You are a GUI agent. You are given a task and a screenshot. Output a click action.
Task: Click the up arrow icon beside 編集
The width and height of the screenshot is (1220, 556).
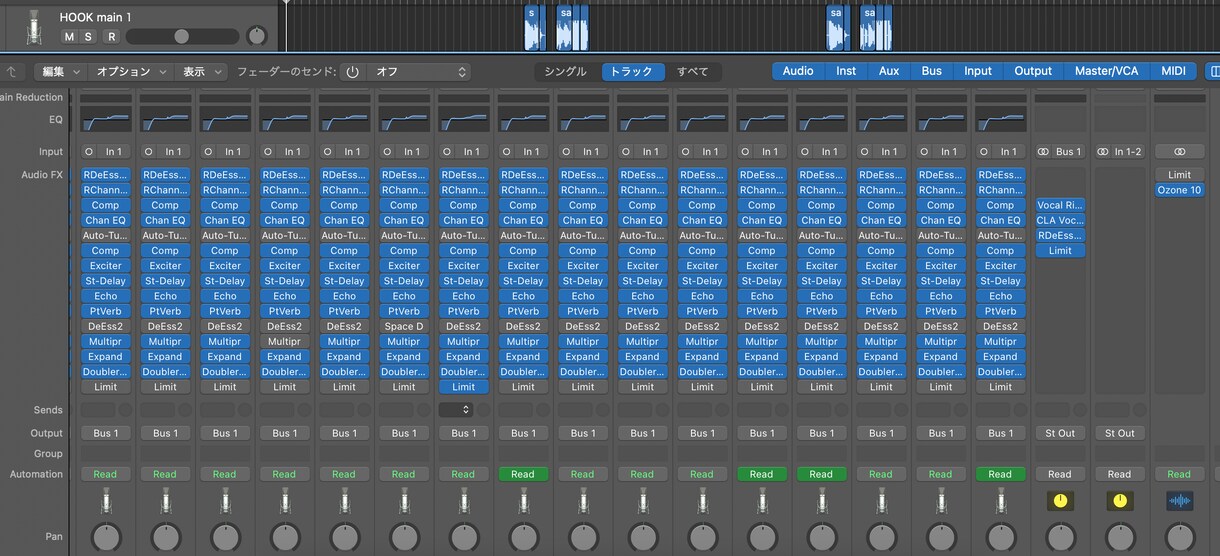12,72
